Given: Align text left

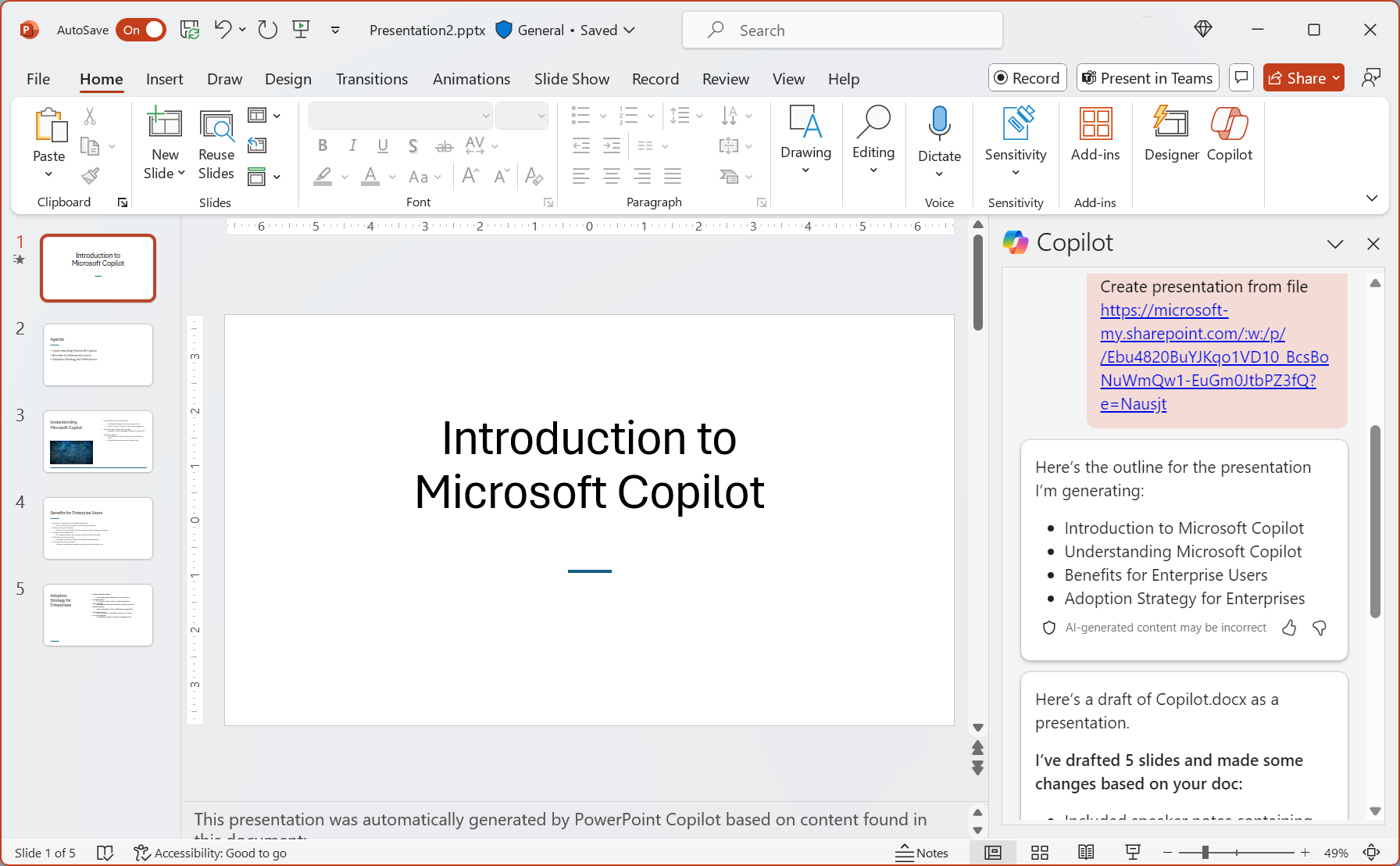Looking at the screenshot, I should (x=580, y=176).
